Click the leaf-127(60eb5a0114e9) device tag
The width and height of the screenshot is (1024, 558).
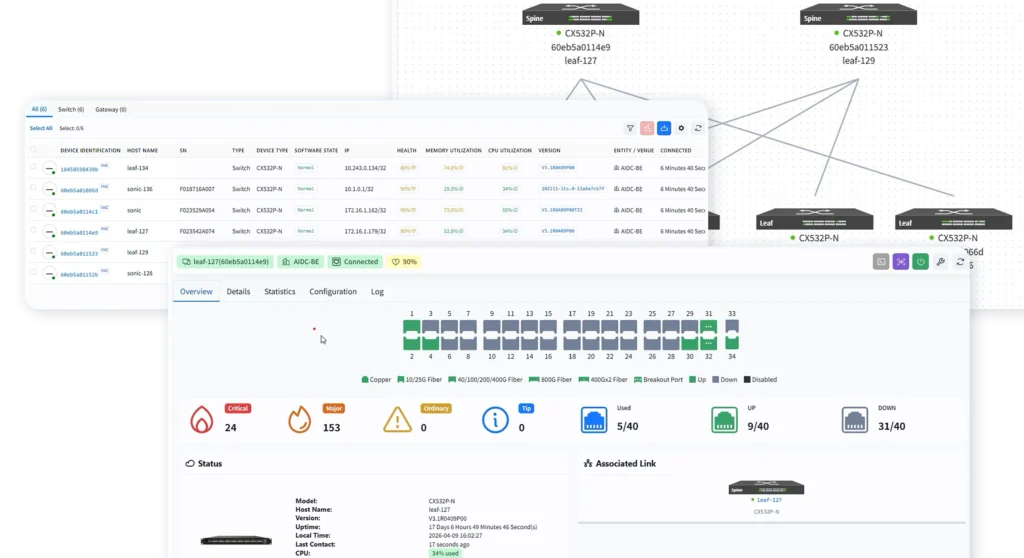click(x=225, y=262)
